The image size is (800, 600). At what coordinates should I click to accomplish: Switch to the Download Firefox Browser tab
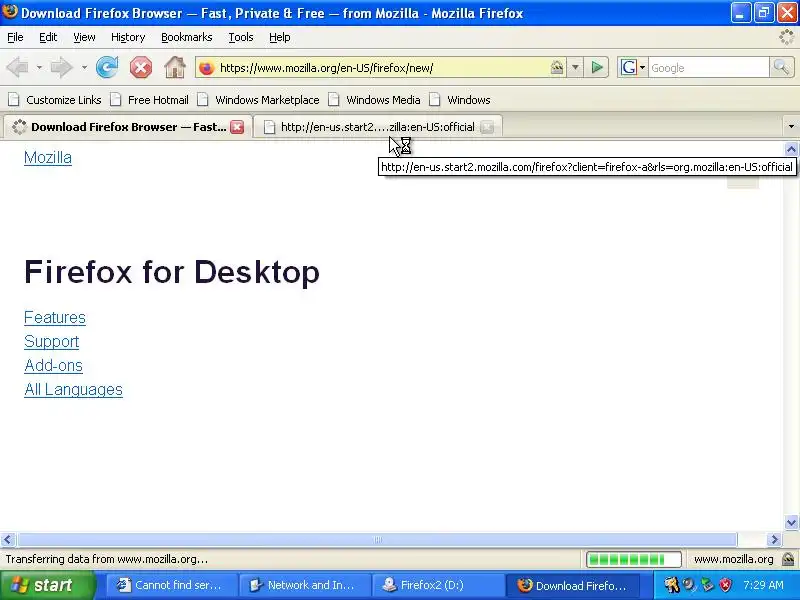tap(128, 127)
